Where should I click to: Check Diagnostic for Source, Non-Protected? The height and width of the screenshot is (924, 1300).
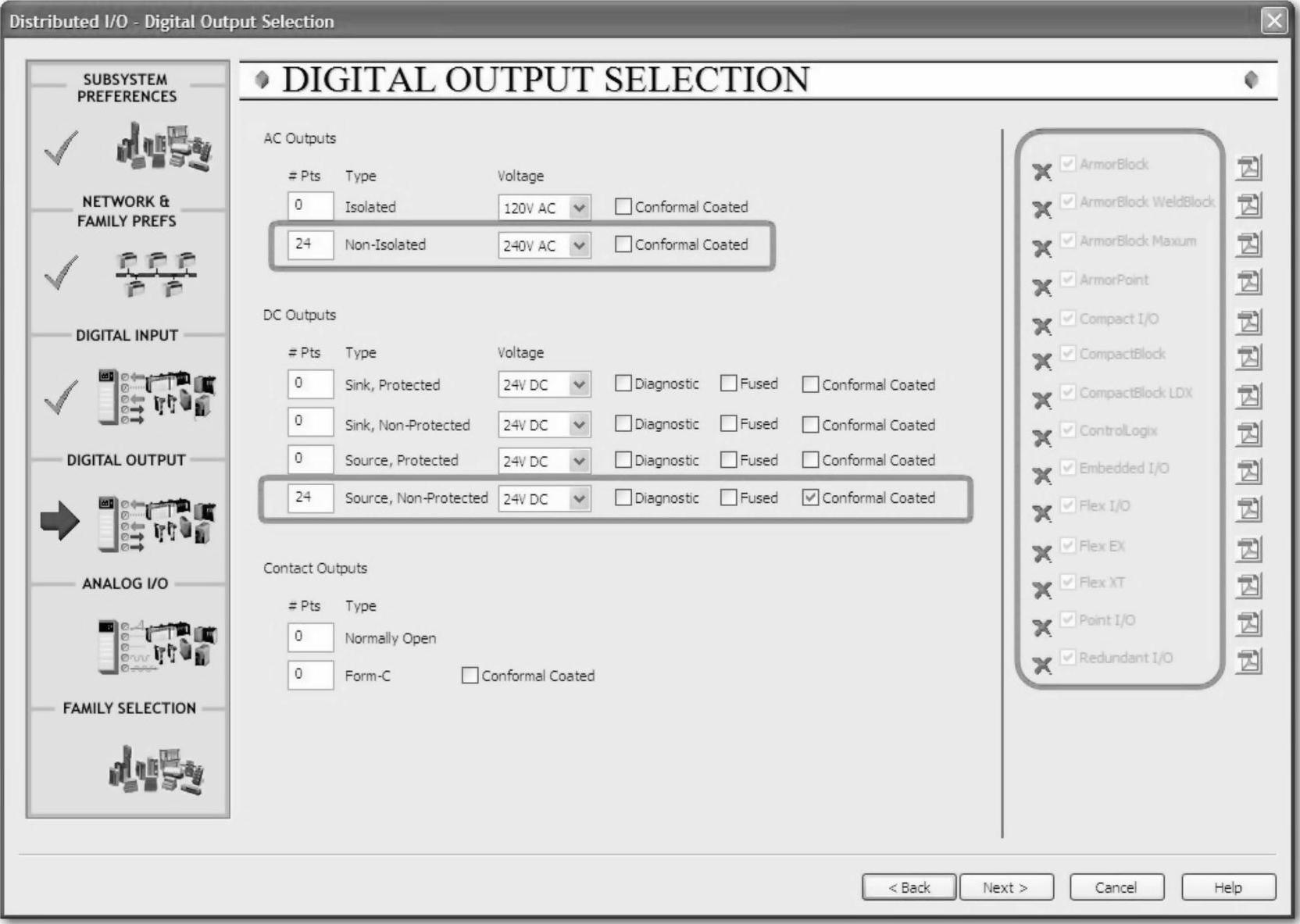623,498
